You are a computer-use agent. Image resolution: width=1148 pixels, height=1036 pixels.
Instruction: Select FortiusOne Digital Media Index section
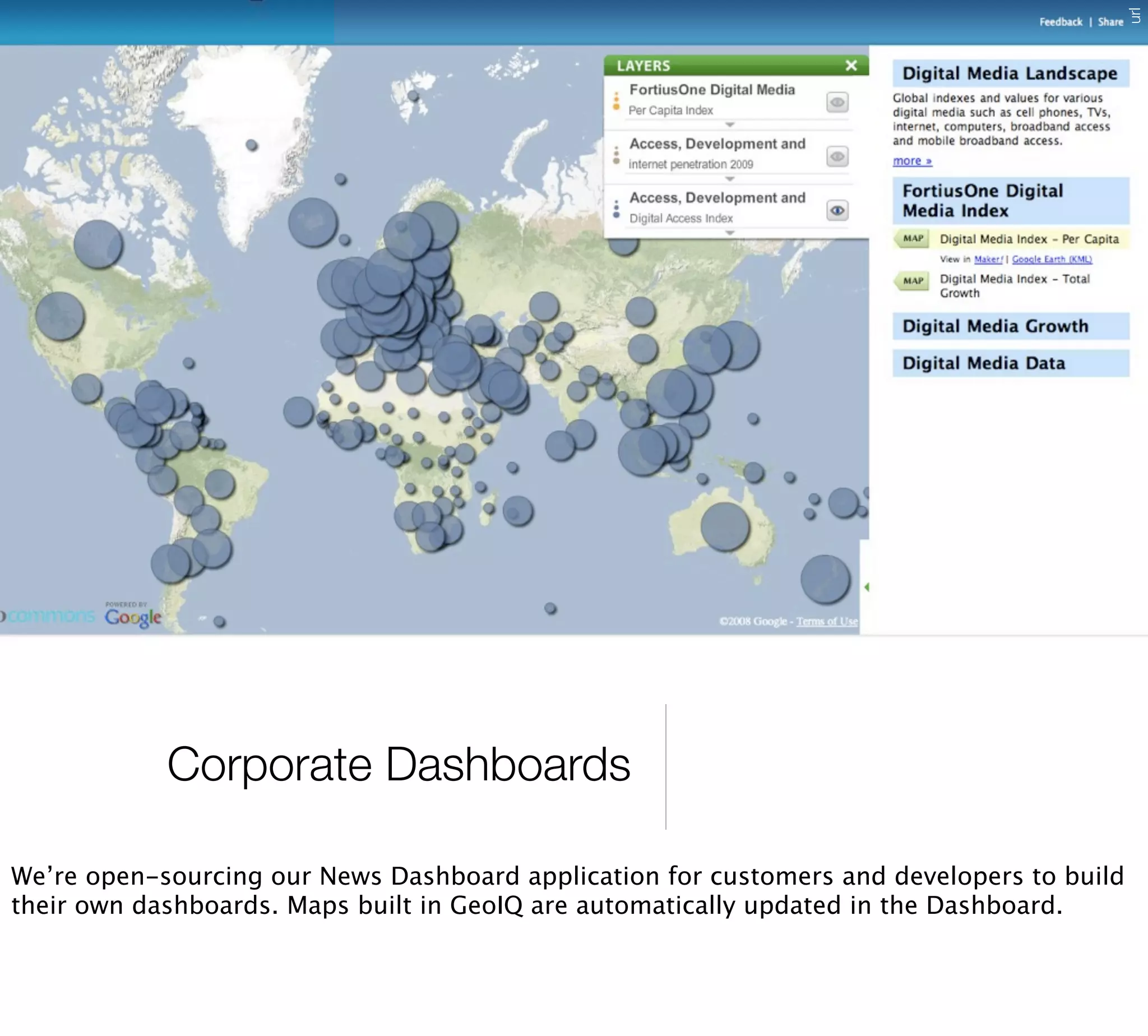pos(1011,200)
